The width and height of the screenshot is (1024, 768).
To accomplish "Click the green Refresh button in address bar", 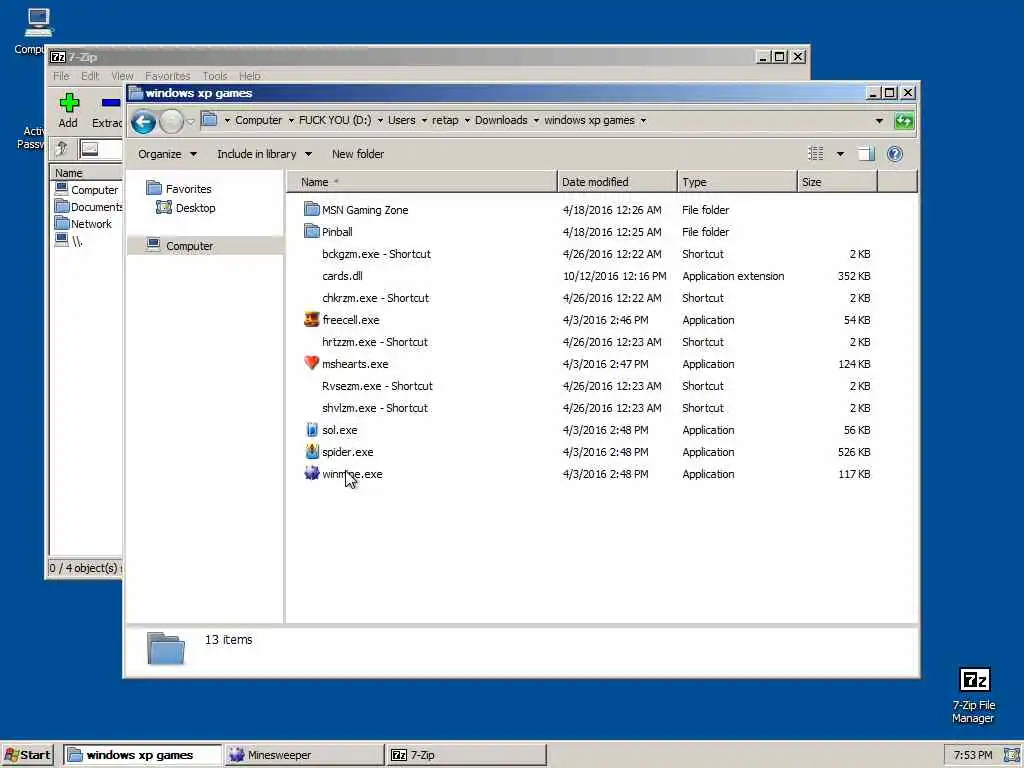I will pos(904,121).
